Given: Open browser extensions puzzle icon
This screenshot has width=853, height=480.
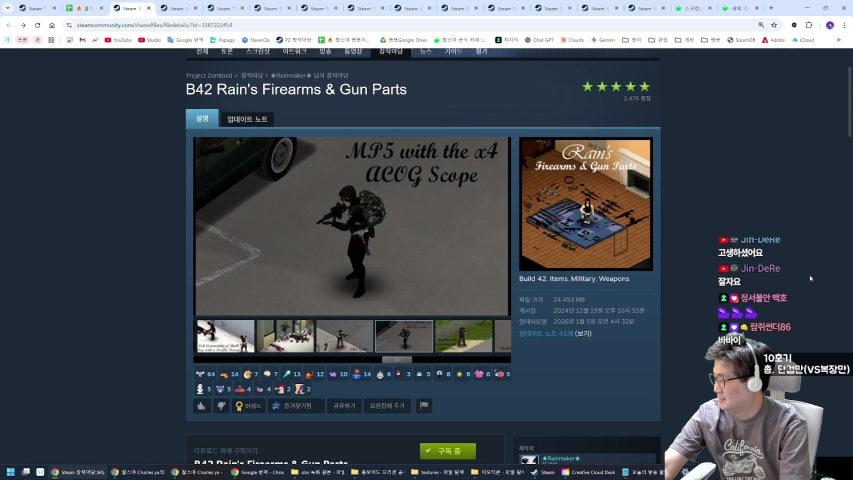Looking at the screenshot, I should pos(809,25).
